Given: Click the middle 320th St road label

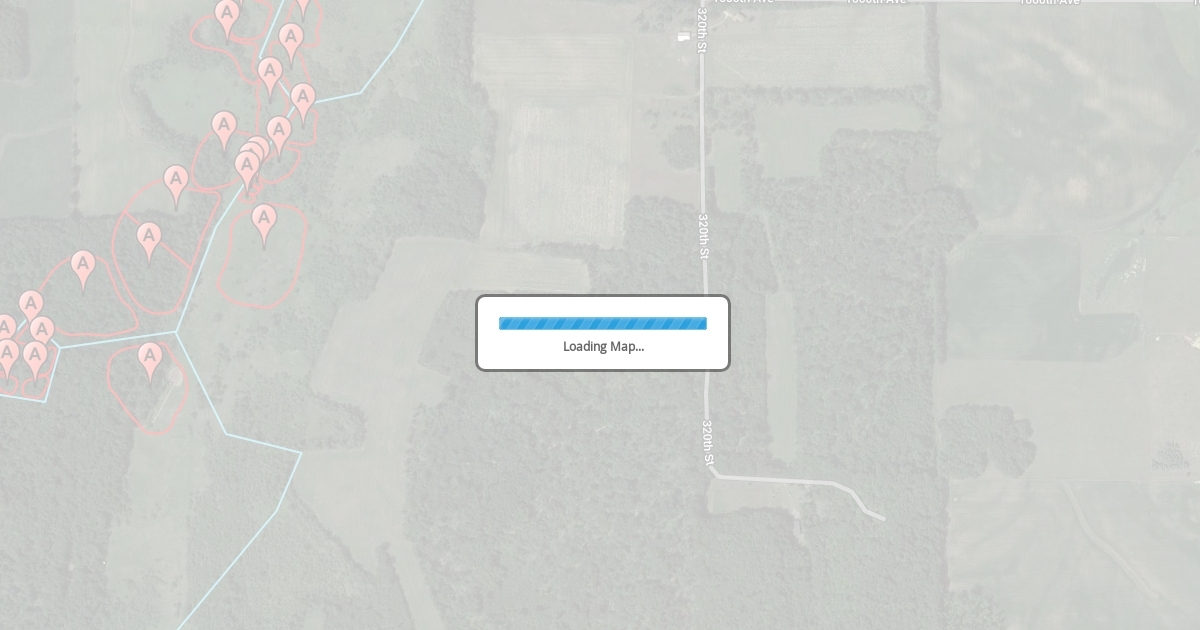Looking at the screenshot, I should pos(704,236).
